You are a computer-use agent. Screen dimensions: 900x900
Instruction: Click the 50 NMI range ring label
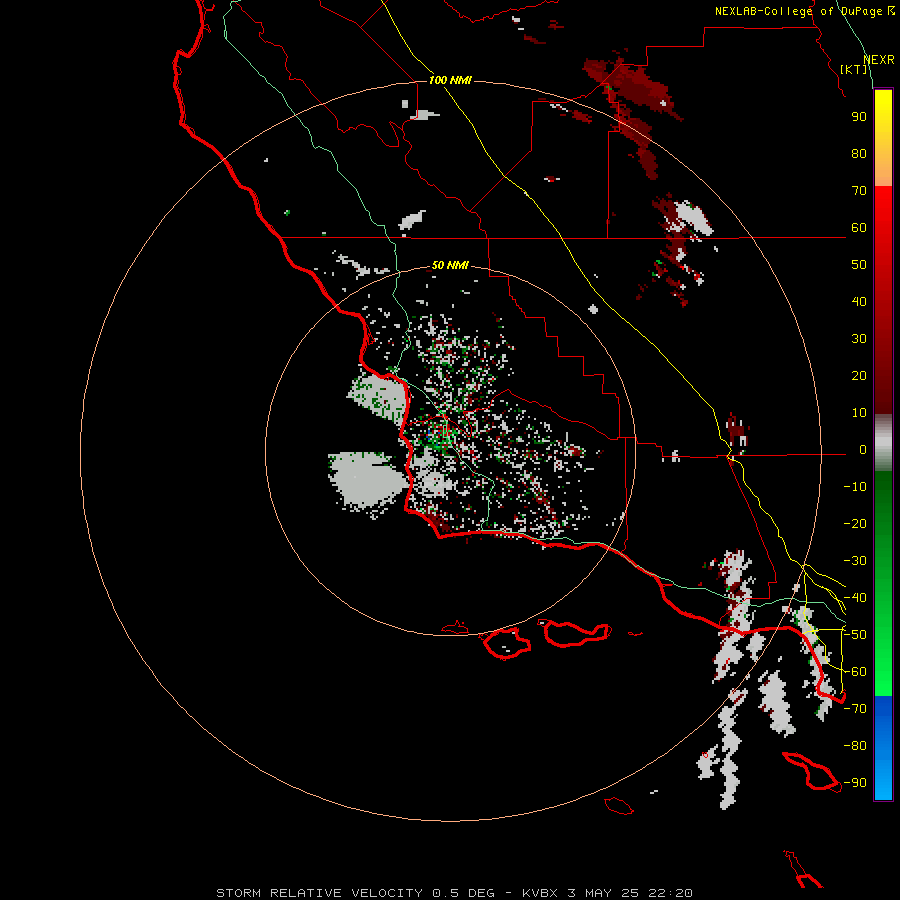point(450,265)
